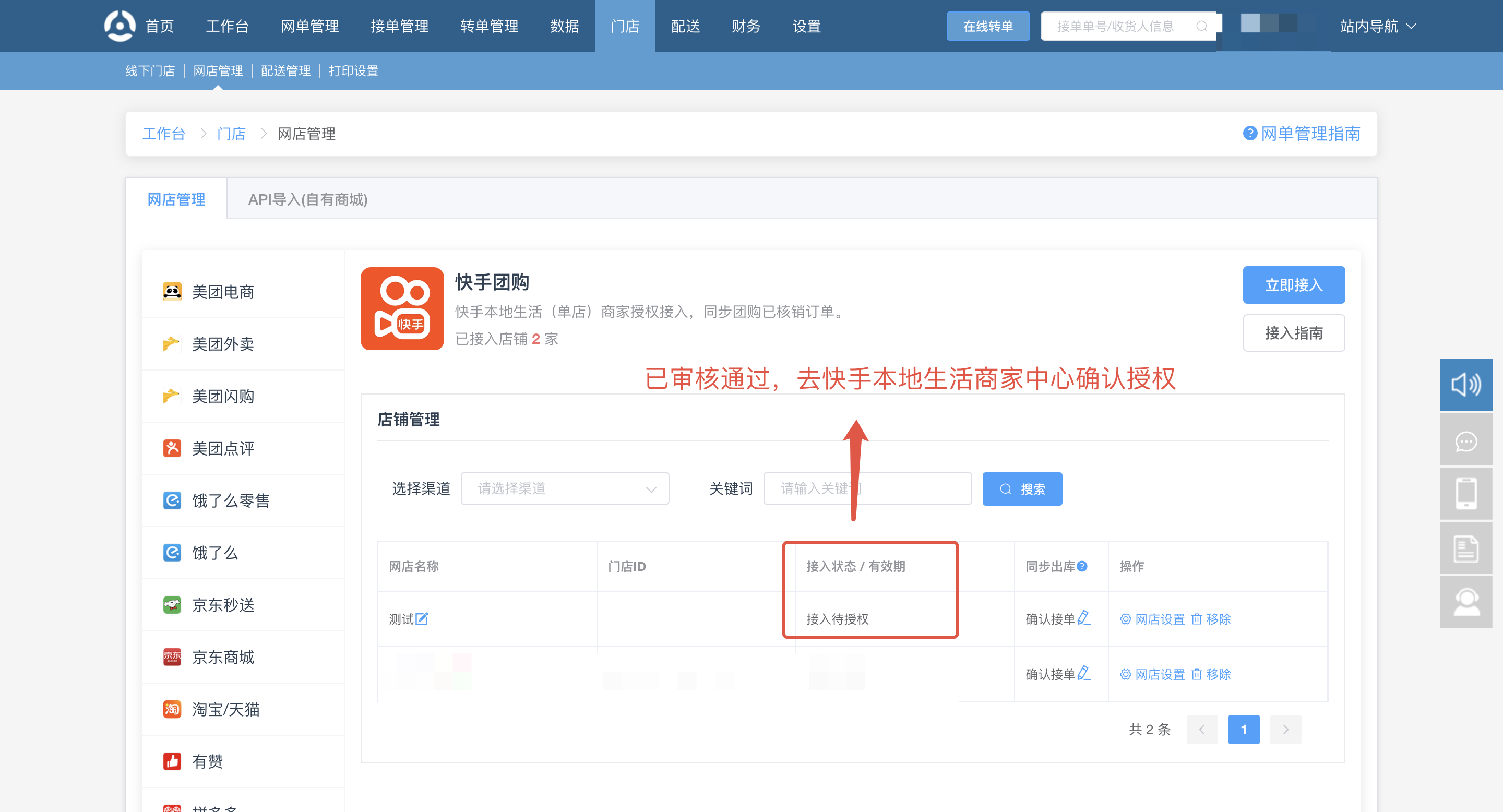Click the Kuaishou 快手 logo thumbnail
Screen dimensions: 1503x812
402,308
